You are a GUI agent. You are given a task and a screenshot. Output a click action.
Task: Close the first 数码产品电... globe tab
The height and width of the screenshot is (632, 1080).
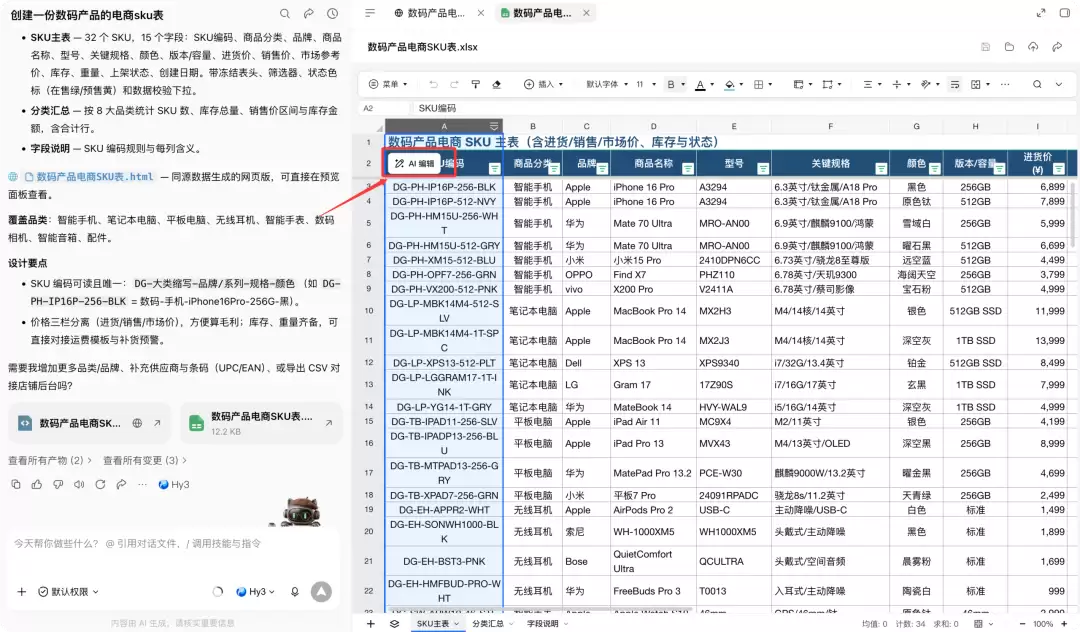(x=481, y=13)
